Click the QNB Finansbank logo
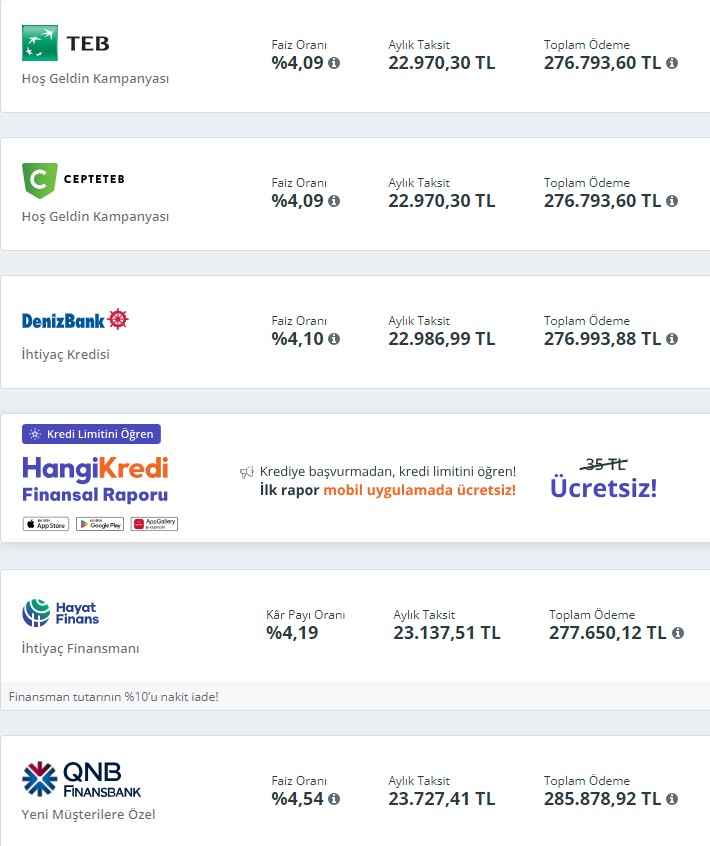 coord(81,780)
